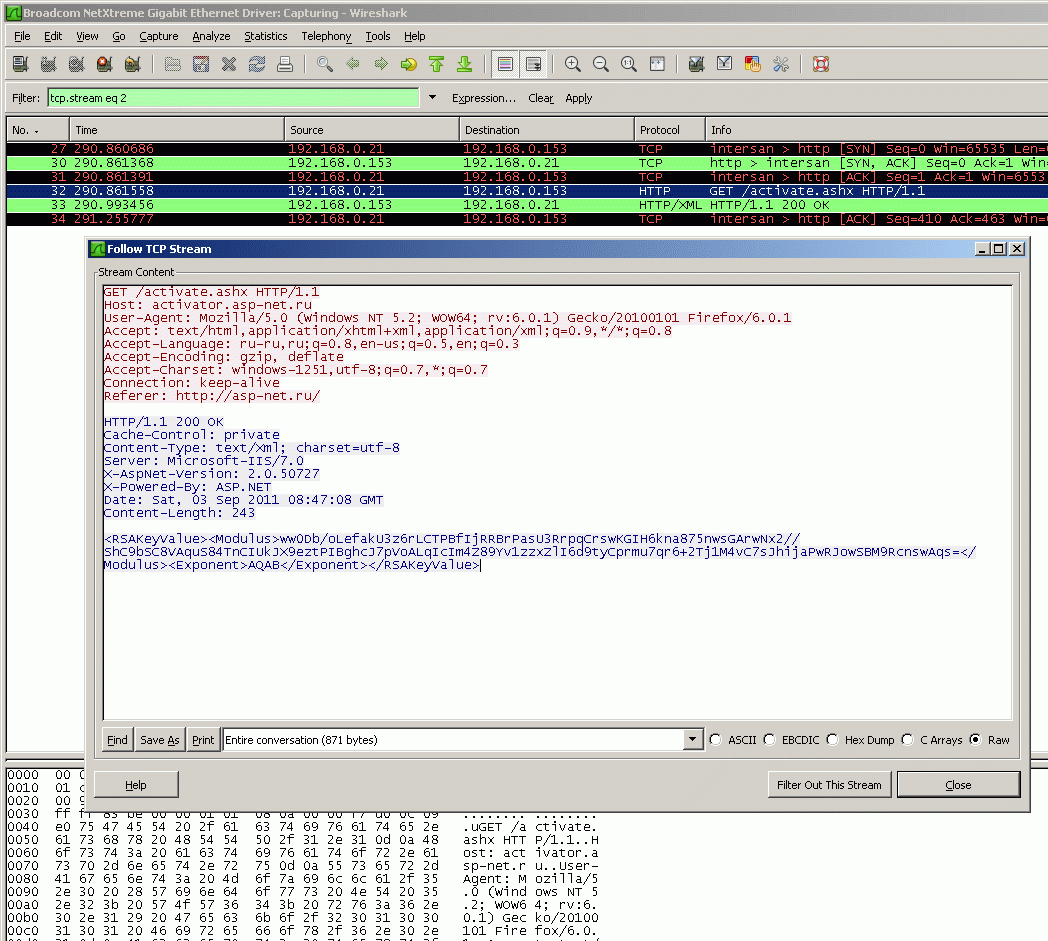Open the list of capture interfaces
Viewport: 1048px width, 941px height.
20,64
